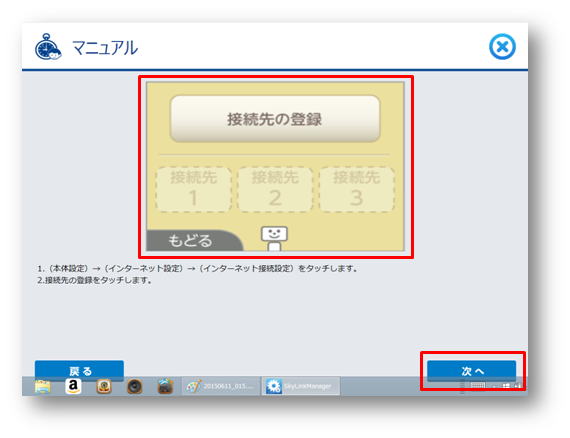This screenshot has width=570, height=438.
Task: Click the stopwatch manual logo icon
Action: pos(48,47)
